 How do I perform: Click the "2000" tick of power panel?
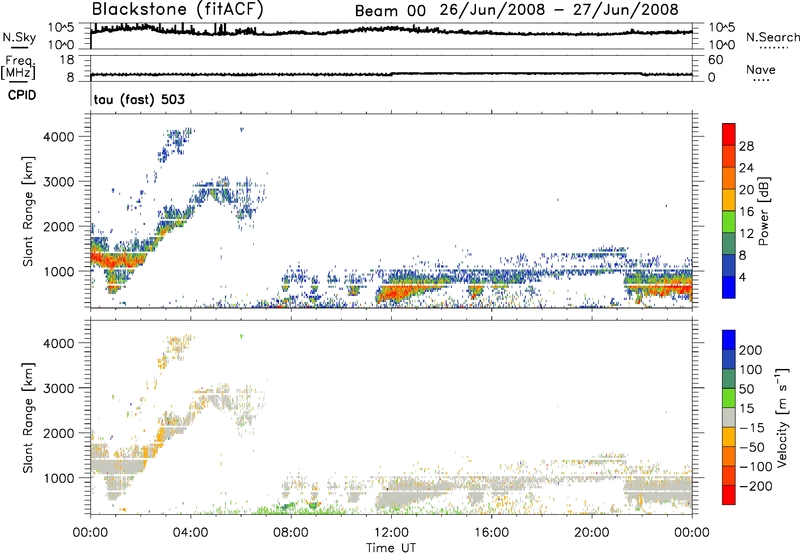[x=59, y=226]
